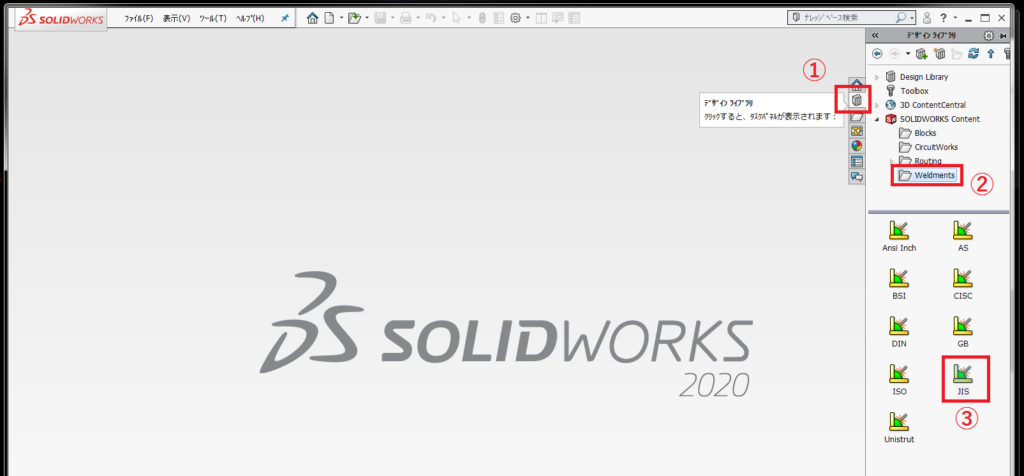
Task: Open the ファイル(F) menu
Action: (138, 18)
